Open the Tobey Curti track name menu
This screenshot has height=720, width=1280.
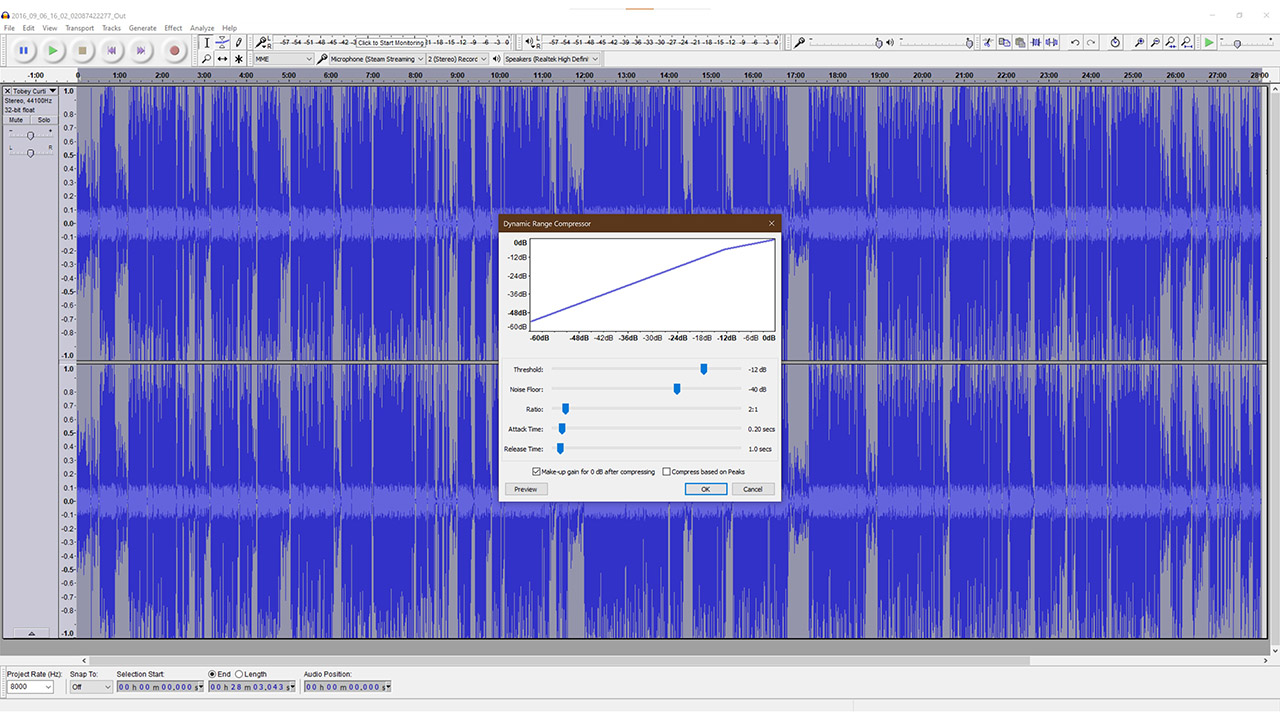pos(35,91)
